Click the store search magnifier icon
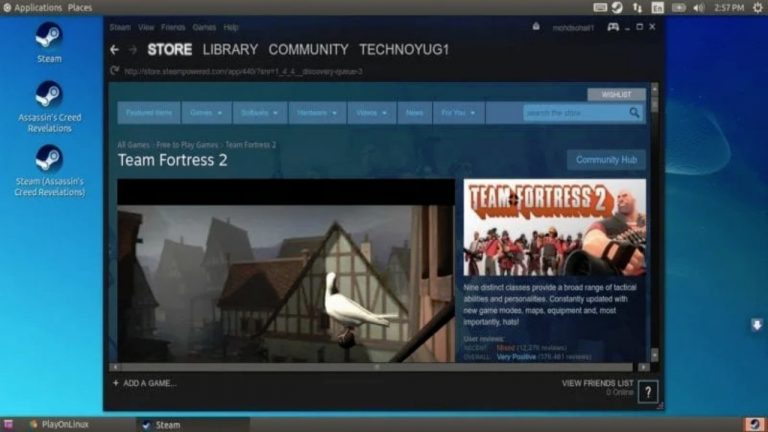The height and width of the screenshot is (432, 768). (634, 113)
